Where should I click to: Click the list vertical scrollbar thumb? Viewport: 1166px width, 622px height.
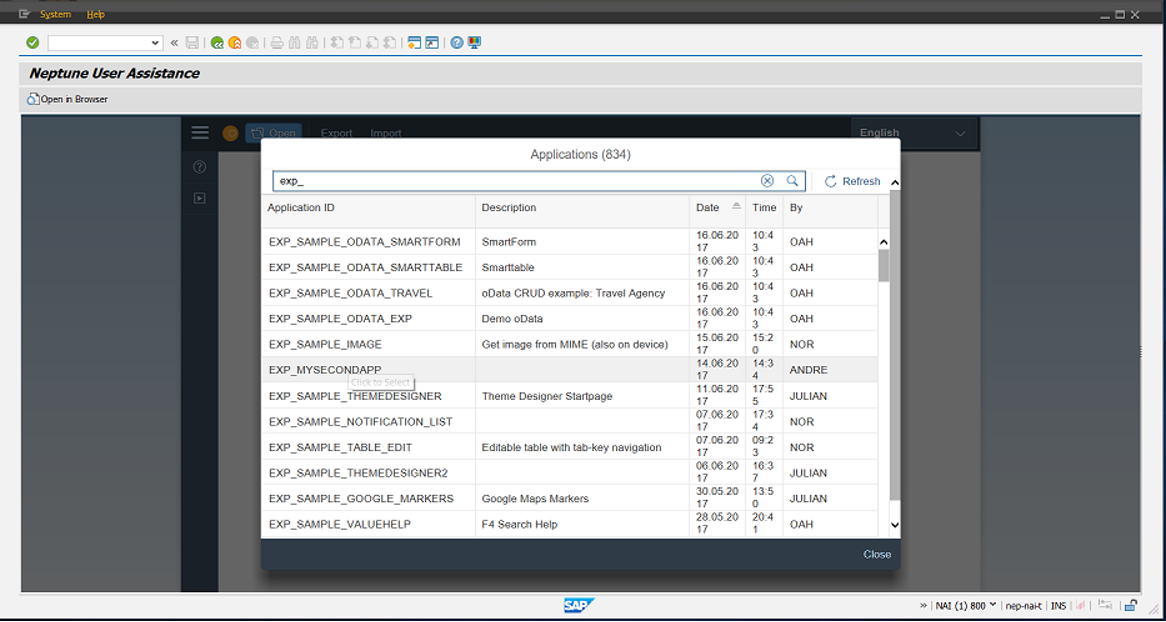coord(883,266)
